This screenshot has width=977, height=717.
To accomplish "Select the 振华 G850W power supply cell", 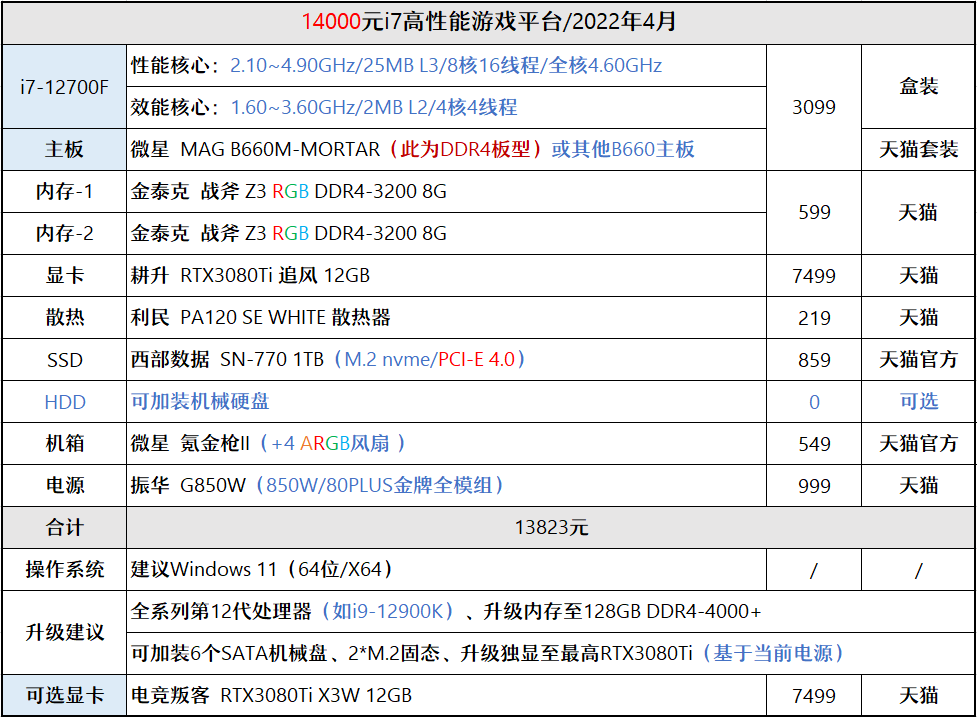I will 446,485.
